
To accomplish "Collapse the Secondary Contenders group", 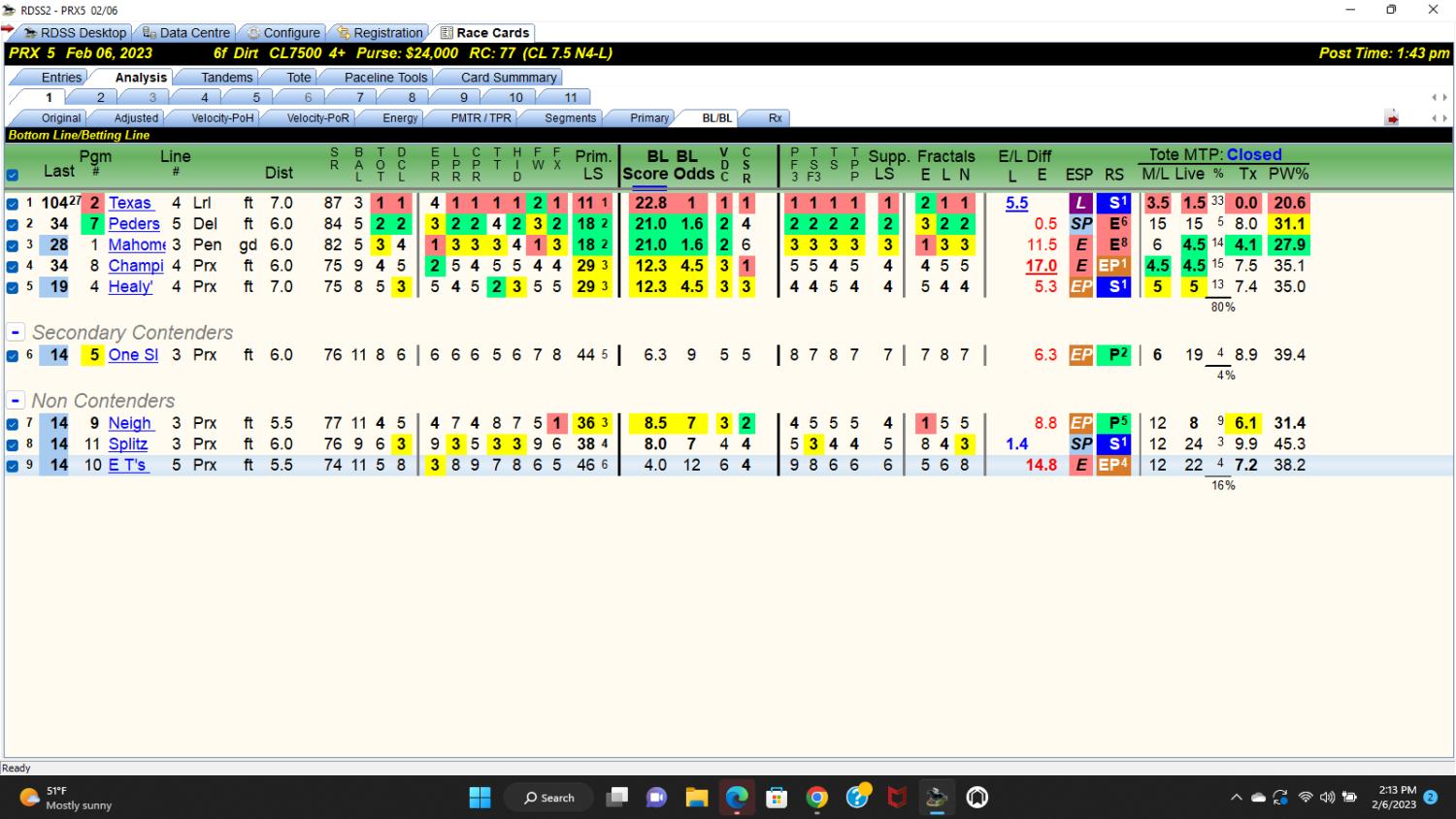I will coord(16,332).
